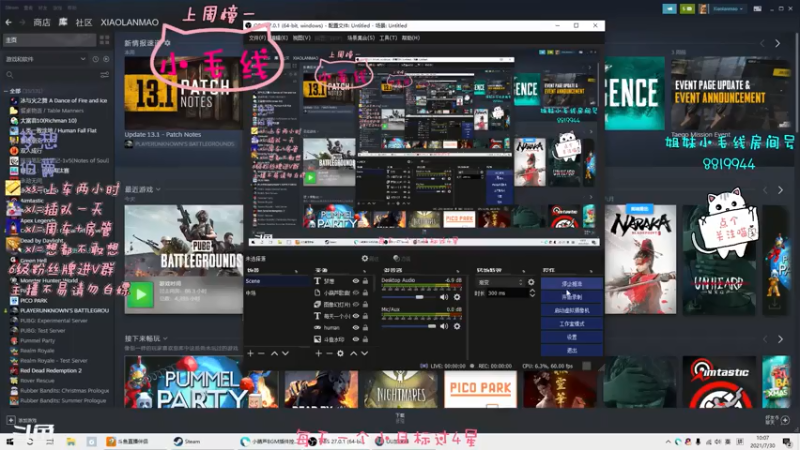Add a new scene with plus icon
This screenshot has height=450, width=800.
pyautogui.click(x=251, y=353)
